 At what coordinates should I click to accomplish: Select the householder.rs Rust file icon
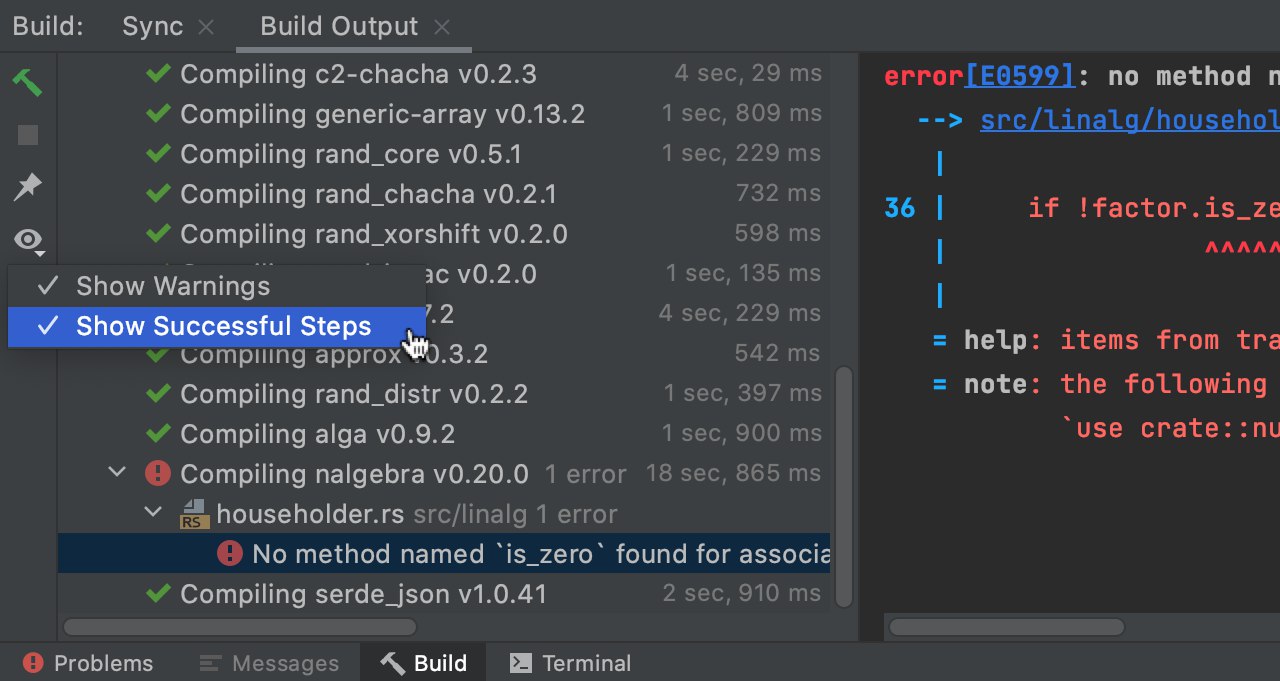coord(193,514)
